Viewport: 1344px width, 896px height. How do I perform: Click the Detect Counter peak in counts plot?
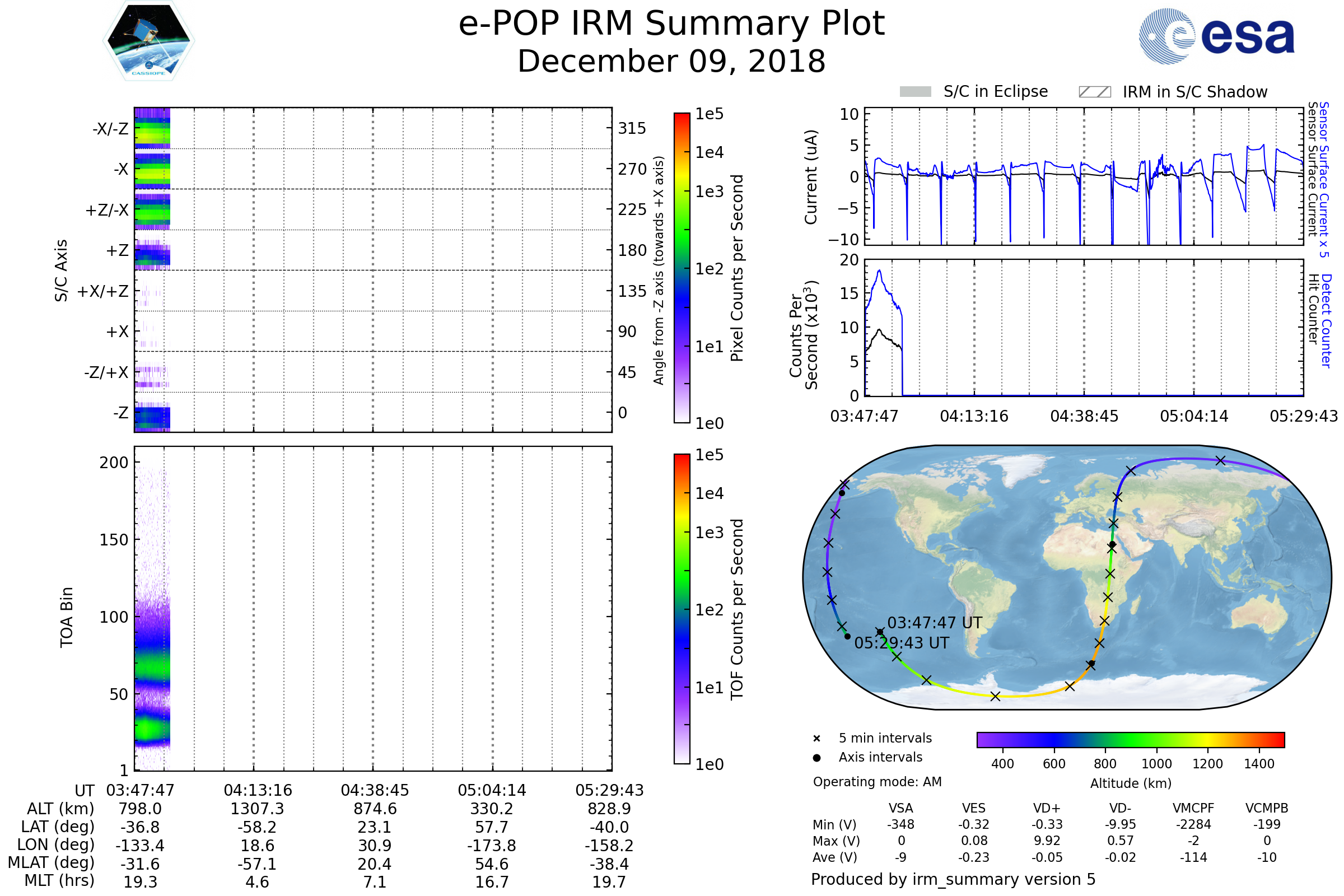pyautogui.click(x=879, y=272)
